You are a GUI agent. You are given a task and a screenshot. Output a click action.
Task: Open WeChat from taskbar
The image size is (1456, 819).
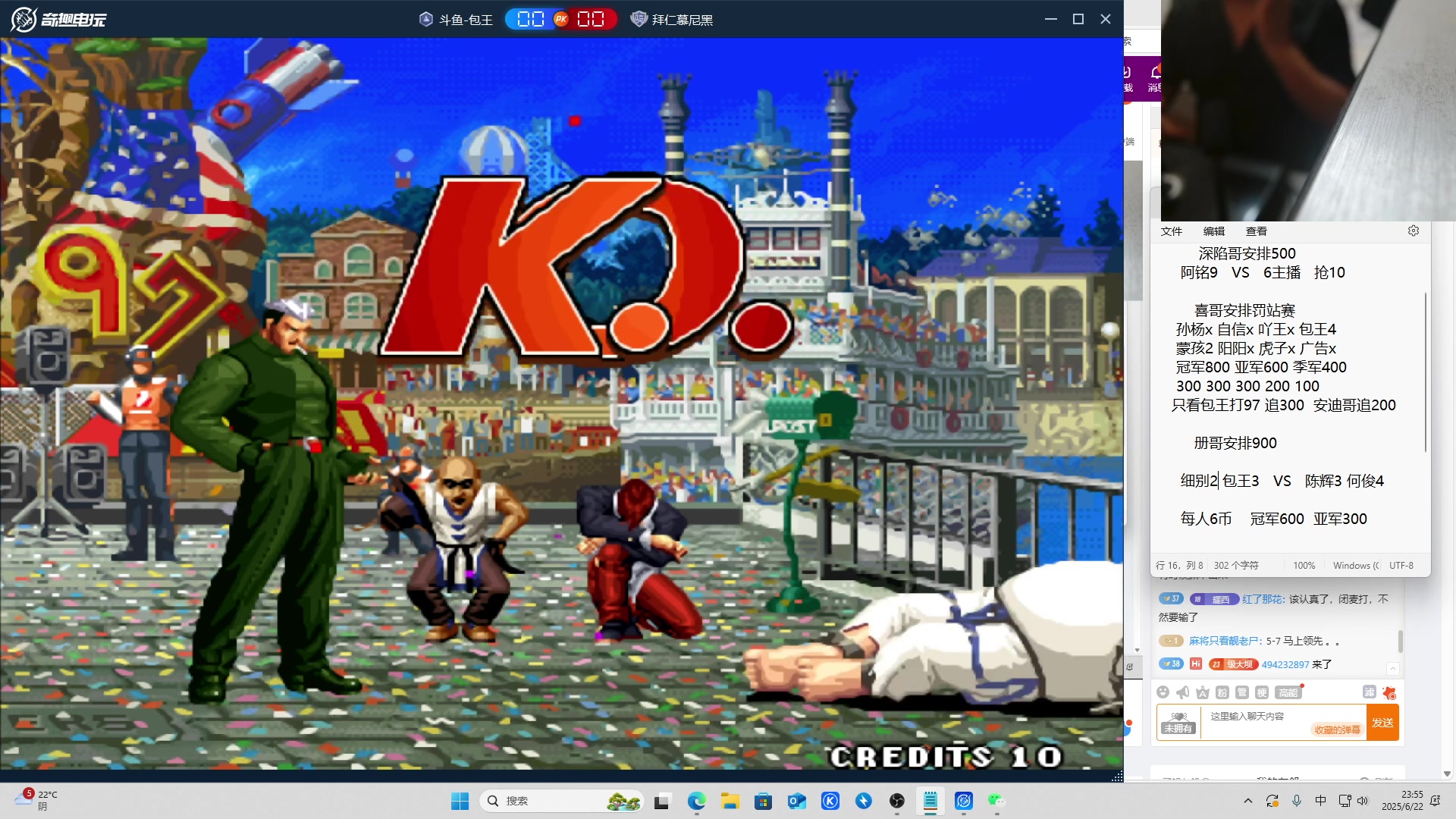(x=996, y=801)
